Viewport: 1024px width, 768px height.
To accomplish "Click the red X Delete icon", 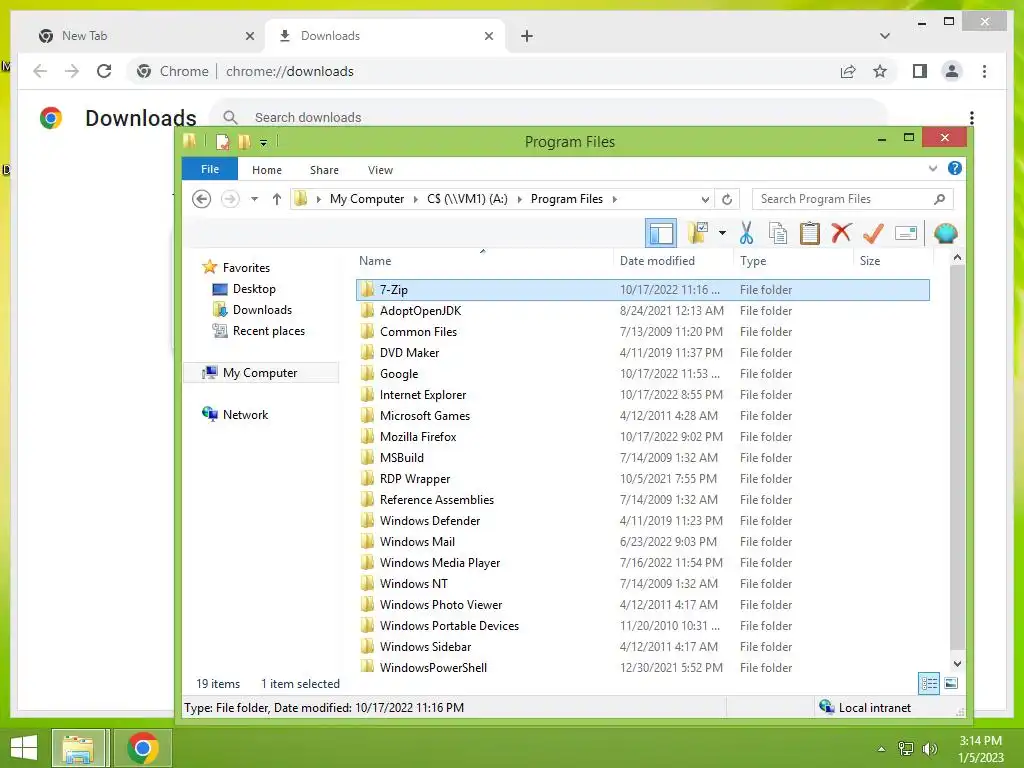I will (x=841, y=233).
